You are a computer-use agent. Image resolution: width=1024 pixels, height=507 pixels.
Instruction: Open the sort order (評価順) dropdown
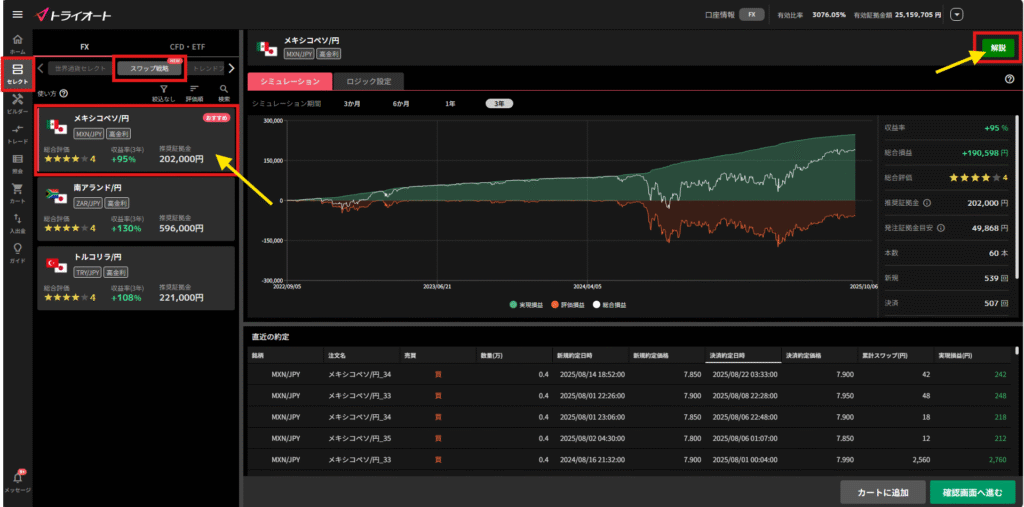(x=195, y=92)
